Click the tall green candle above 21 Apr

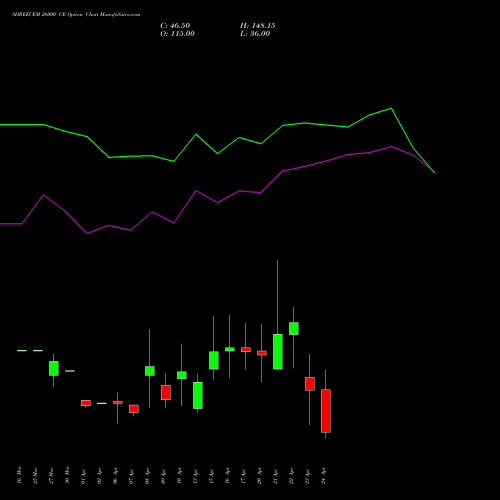point(278,352)
